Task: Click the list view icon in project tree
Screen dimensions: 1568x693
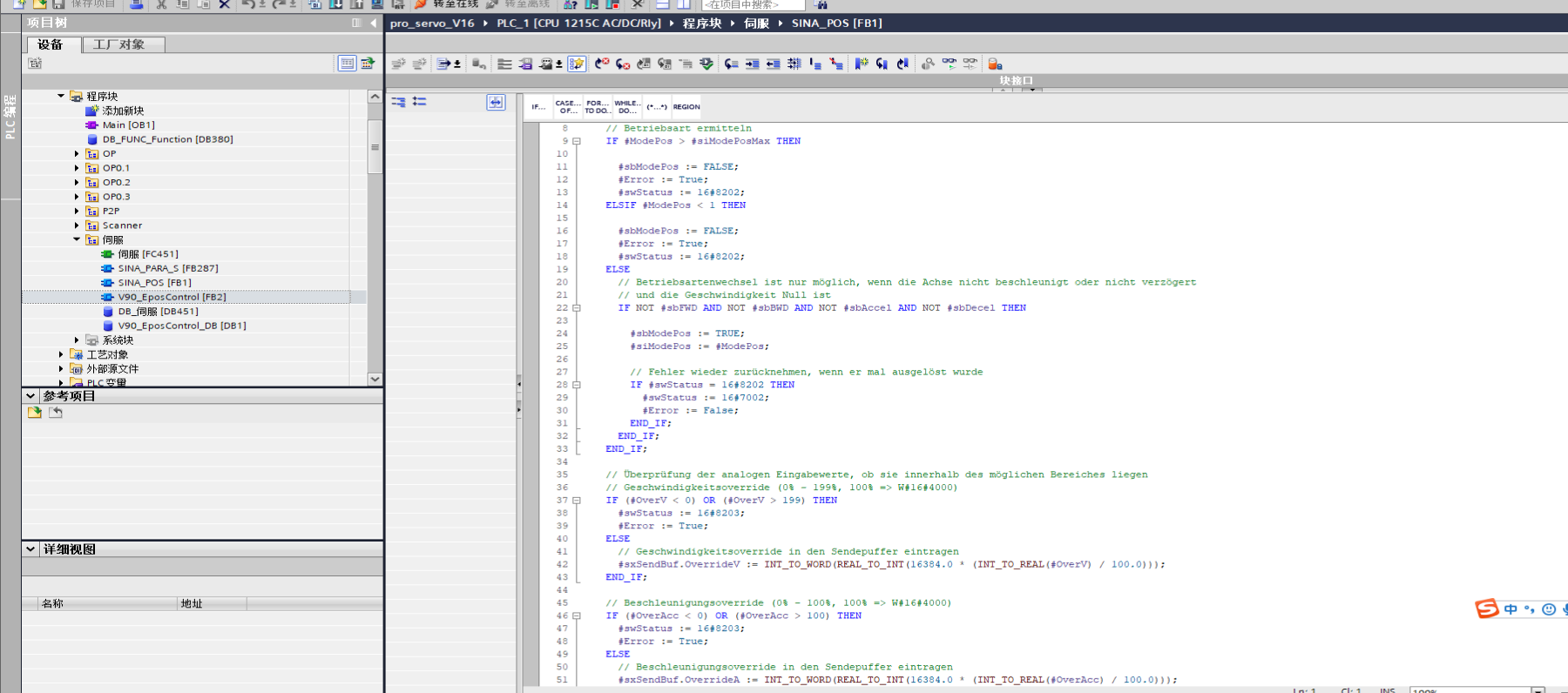Action: [347, 63]
